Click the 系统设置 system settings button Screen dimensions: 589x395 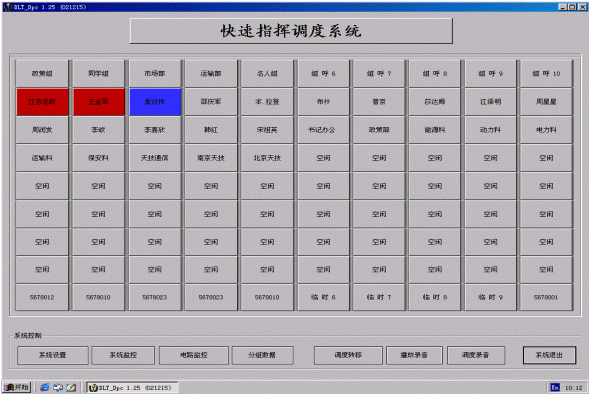coord(53,355)
